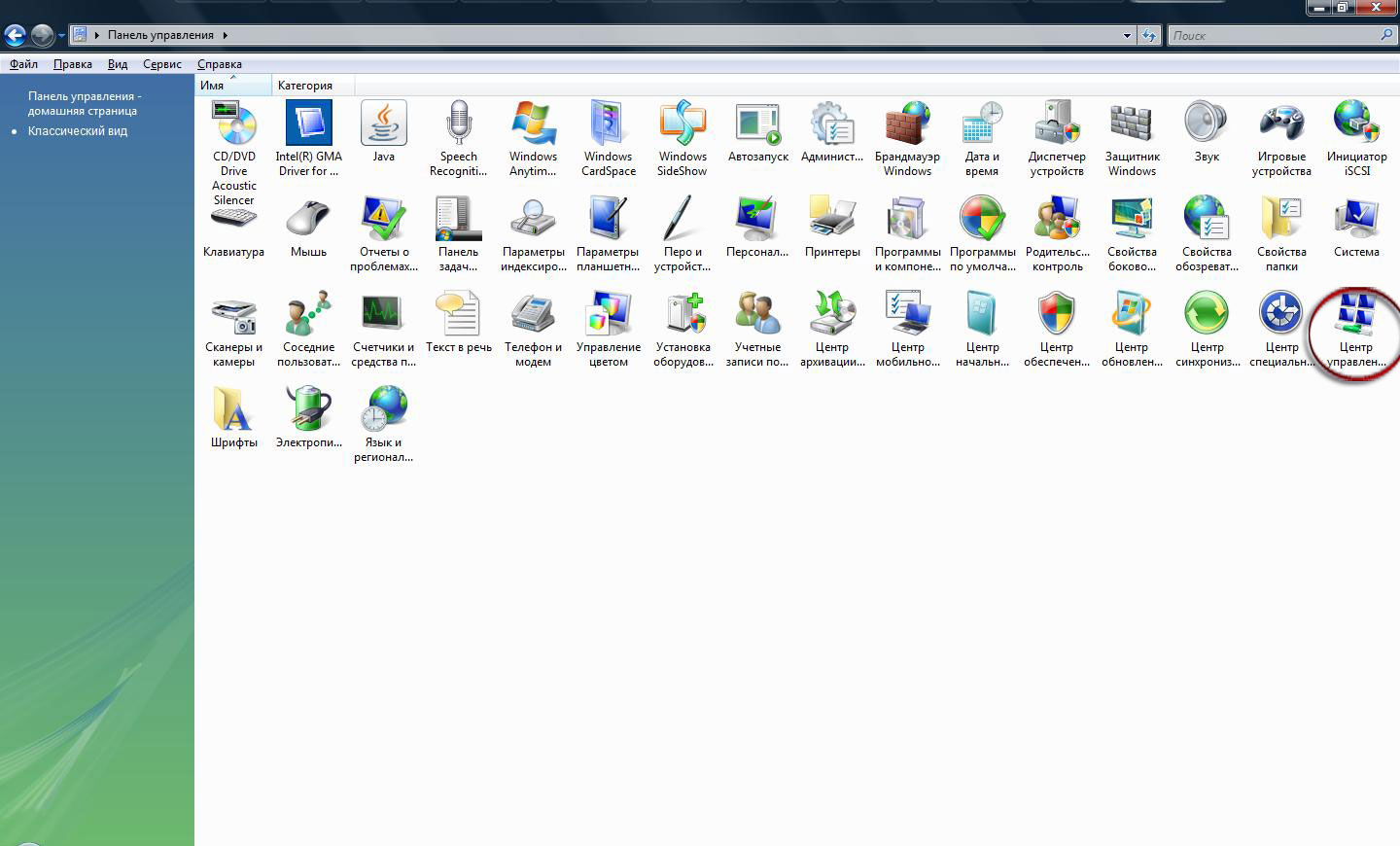
Task: Open Центр обеспечения безопасности icon
Action: click(x=1058, y=313)
